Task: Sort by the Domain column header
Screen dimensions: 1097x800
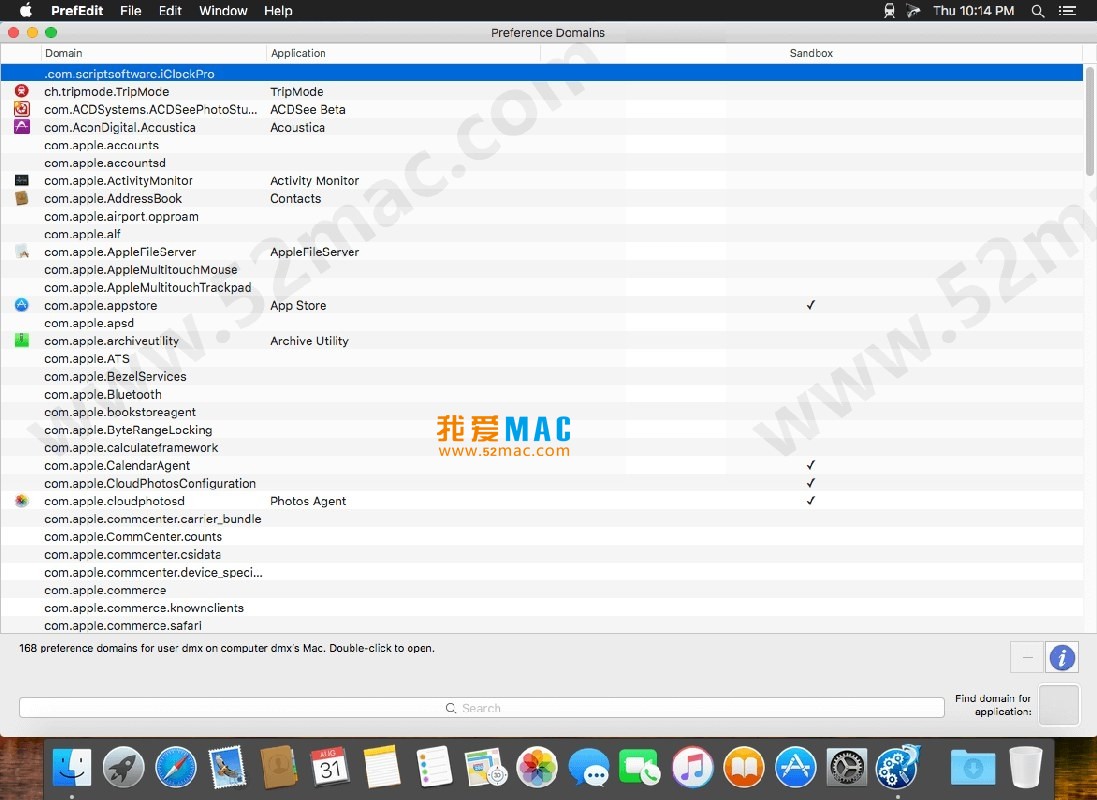Action: pos(154,53)
